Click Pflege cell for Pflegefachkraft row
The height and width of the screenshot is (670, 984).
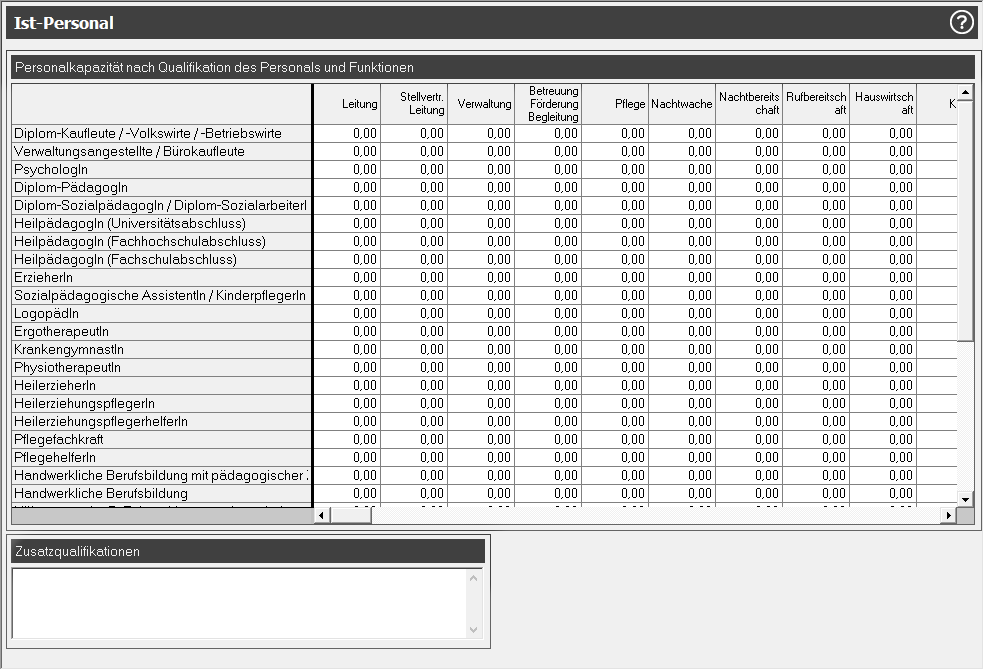[x=615, y=440]
